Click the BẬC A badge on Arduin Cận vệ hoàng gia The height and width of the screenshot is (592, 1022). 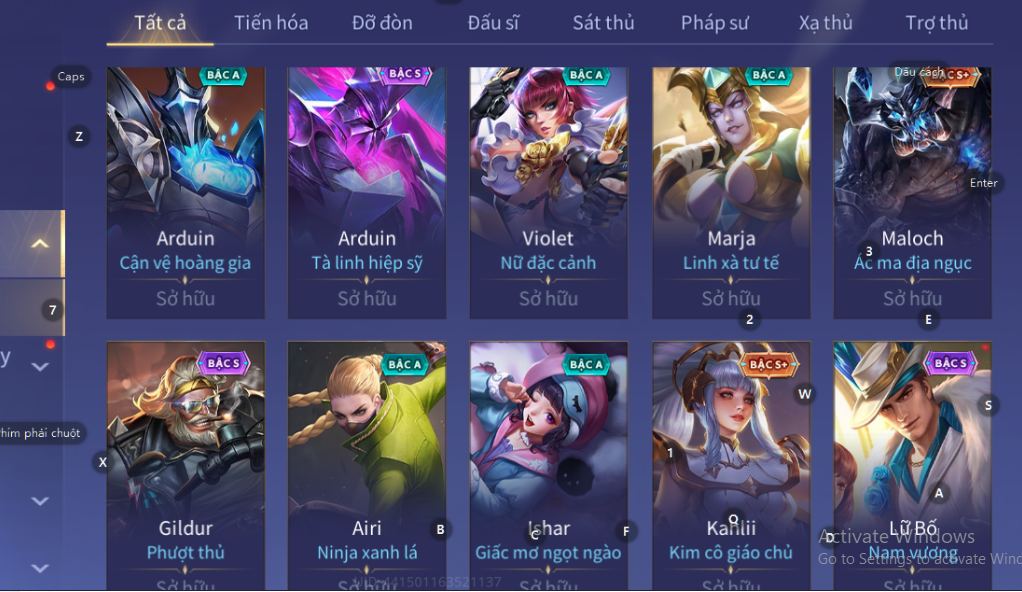click(x=223, y=76)
